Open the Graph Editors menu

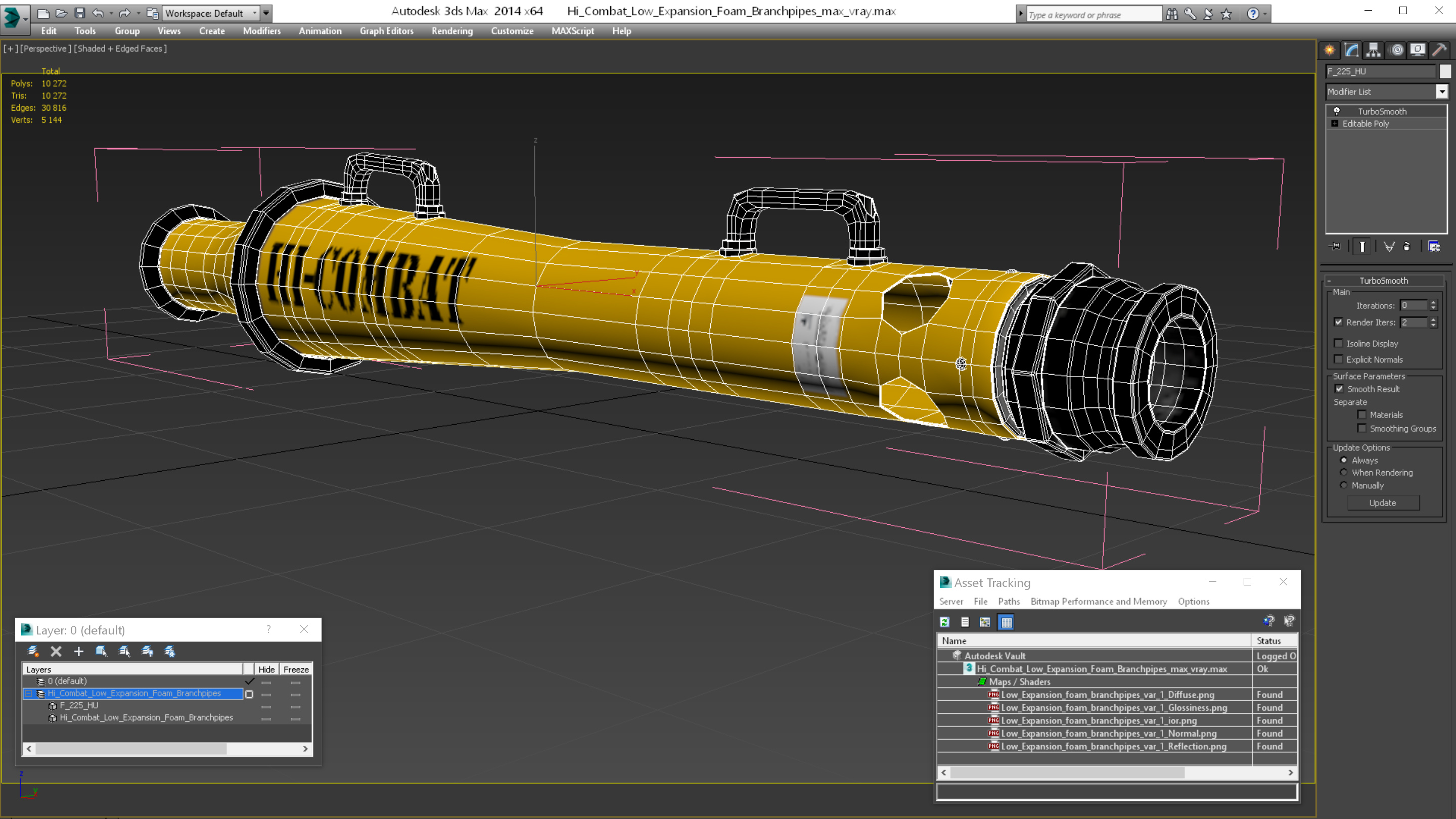[387, 31]
